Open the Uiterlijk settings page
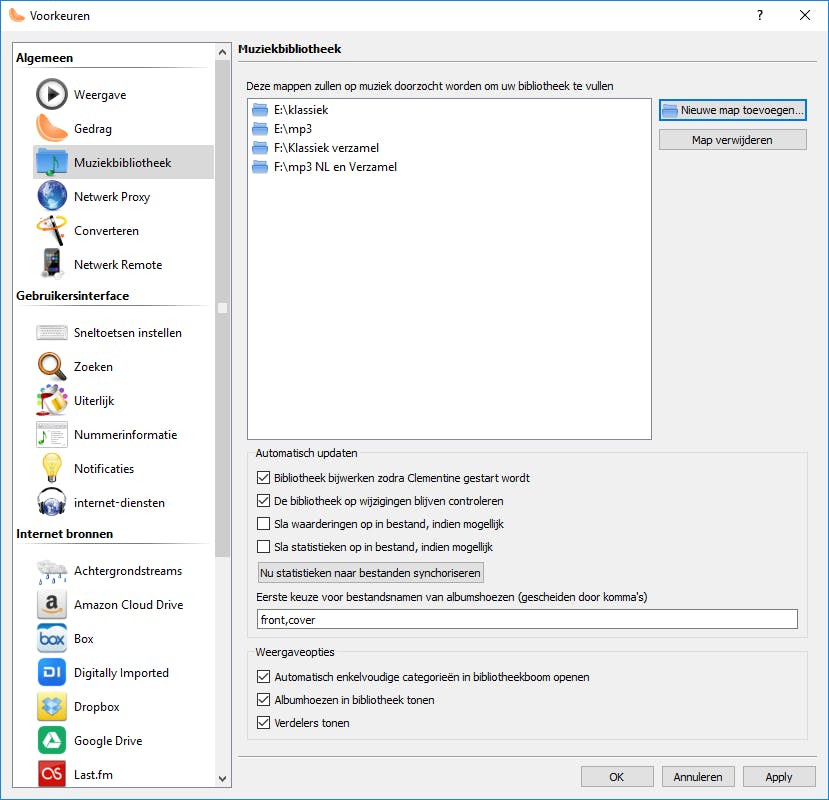 [x=124, y=400]
